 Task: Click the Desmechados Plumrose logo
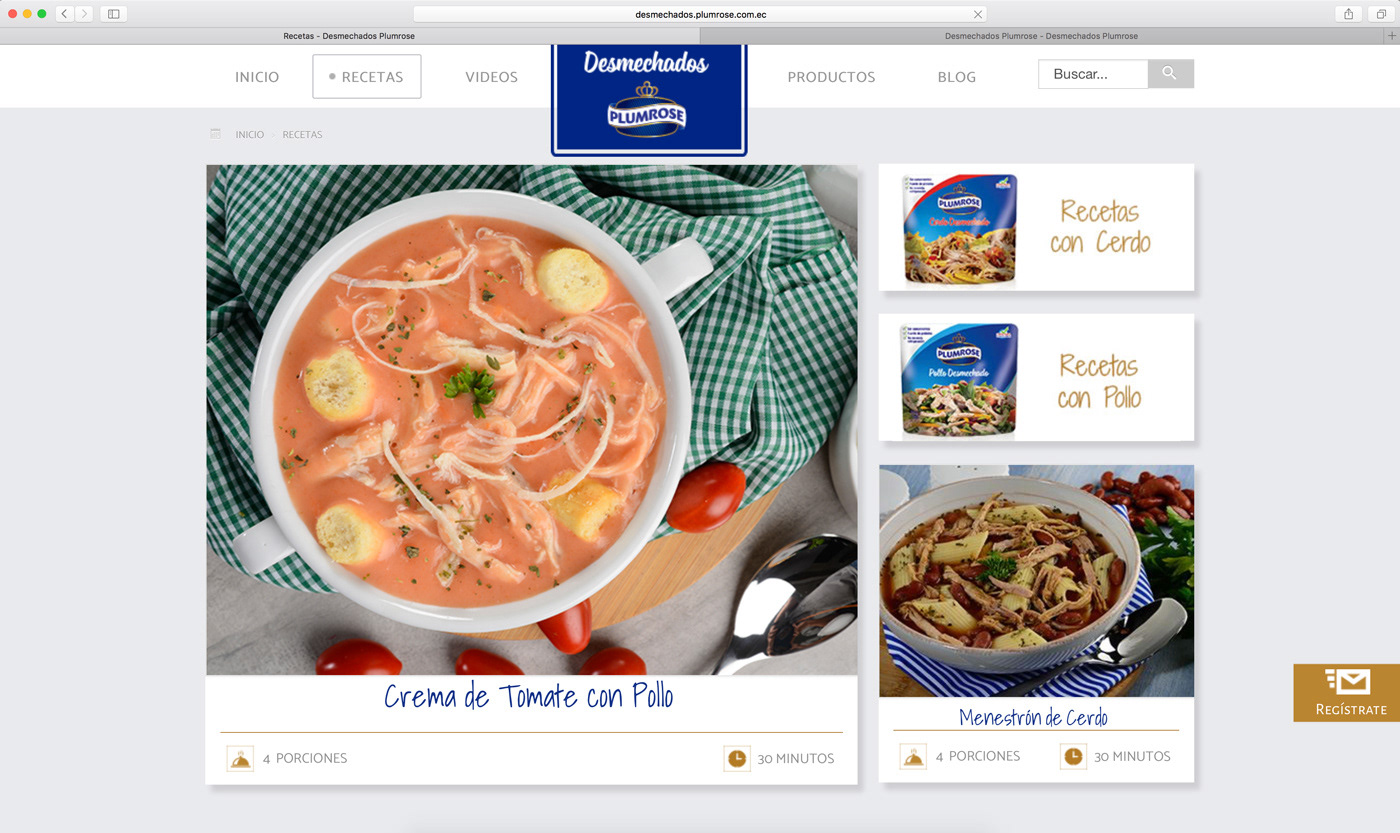pos(649,100)
